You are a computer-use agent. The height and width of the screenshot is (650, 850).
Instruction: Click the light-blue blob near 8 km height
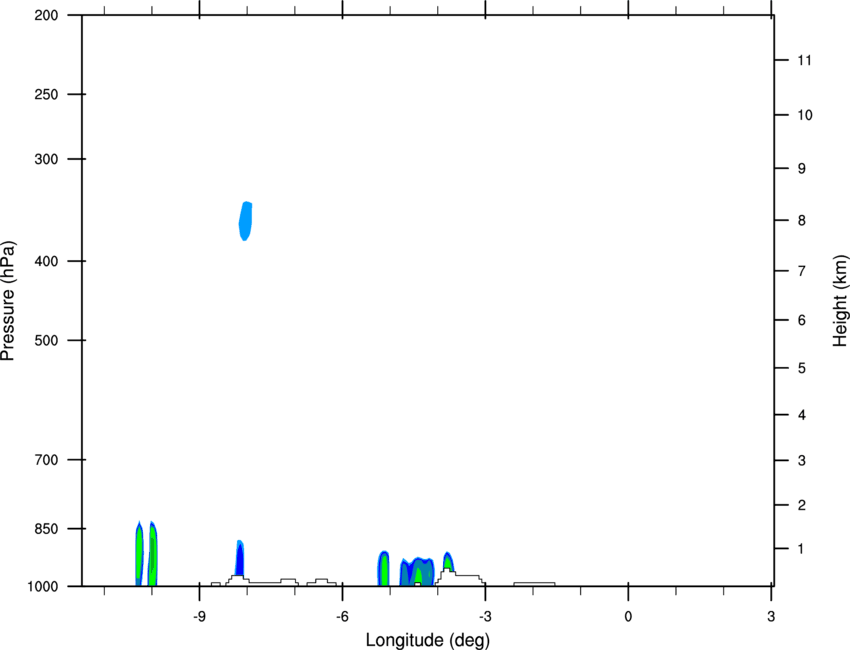tap(246, 221)
